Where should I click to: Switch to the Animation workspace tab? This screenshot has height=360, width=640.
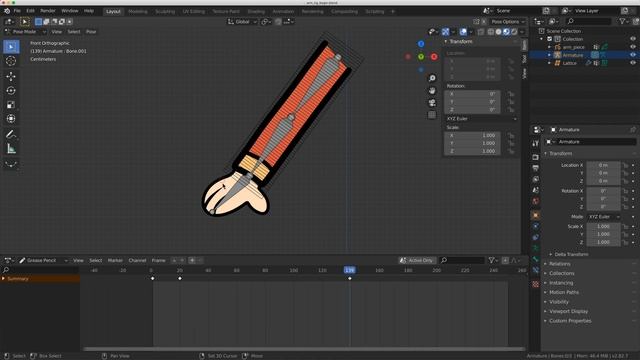coord(283,11)
